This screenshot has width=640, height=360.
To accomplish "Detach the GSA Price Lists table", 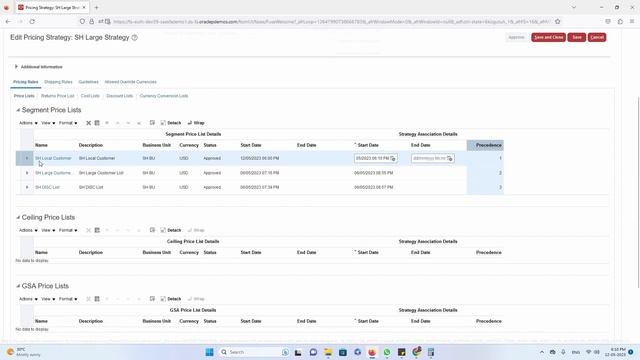I will pos(171,299).
